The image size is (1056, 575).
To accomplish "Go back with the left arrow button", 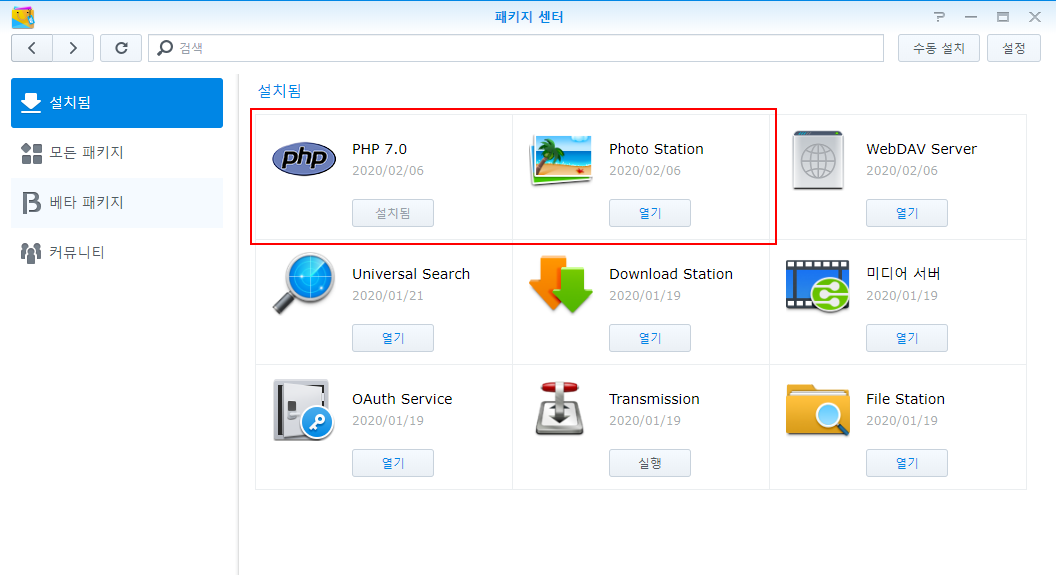I will [x=32, y=48].
